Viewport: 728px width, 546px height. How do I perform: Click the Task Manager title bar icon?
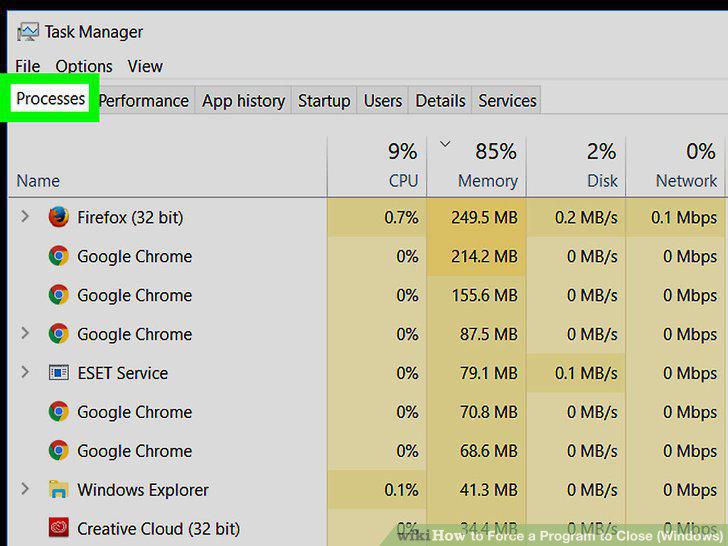point(27,32)
